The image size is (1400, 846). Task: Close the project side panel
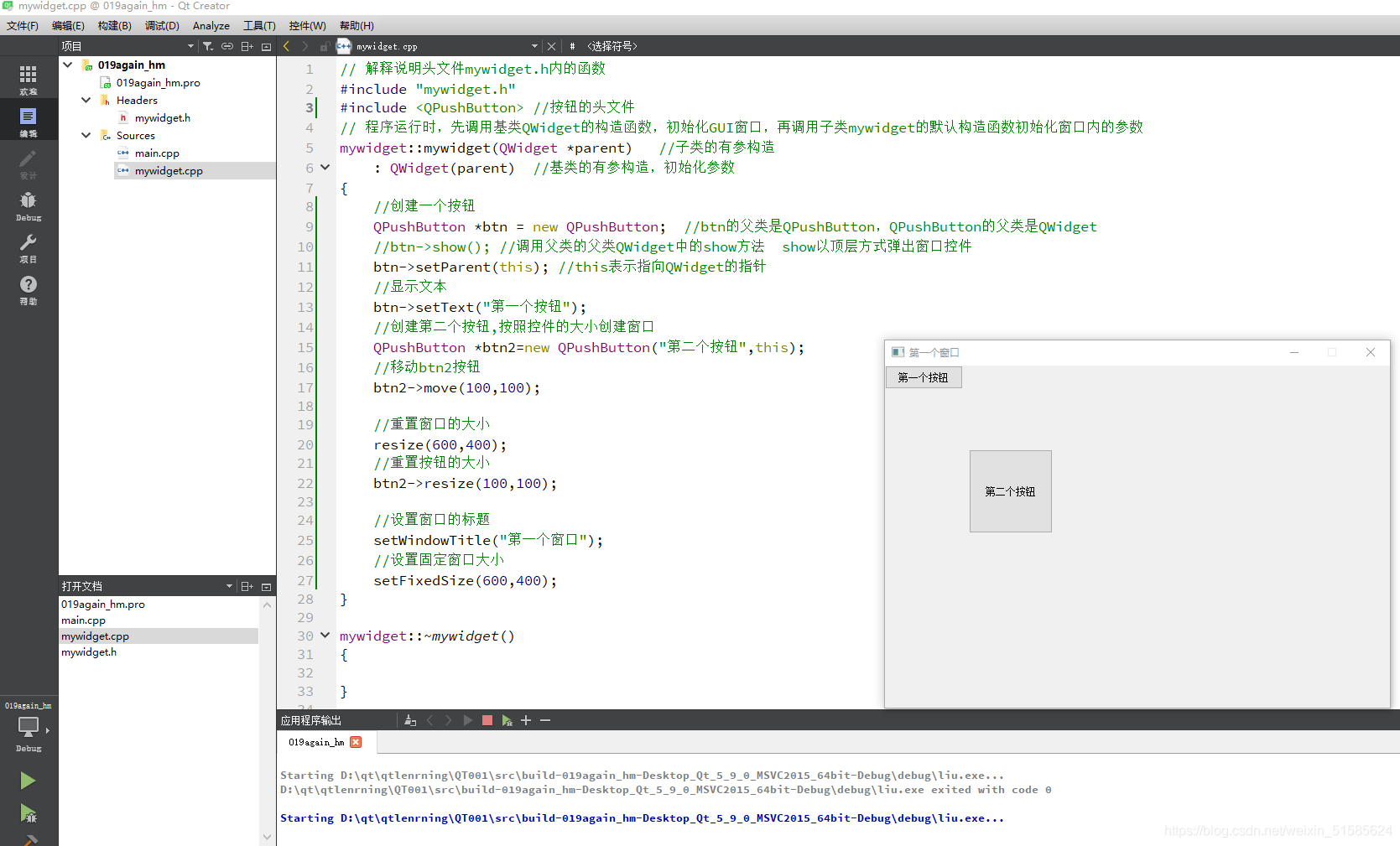point(267,46)
